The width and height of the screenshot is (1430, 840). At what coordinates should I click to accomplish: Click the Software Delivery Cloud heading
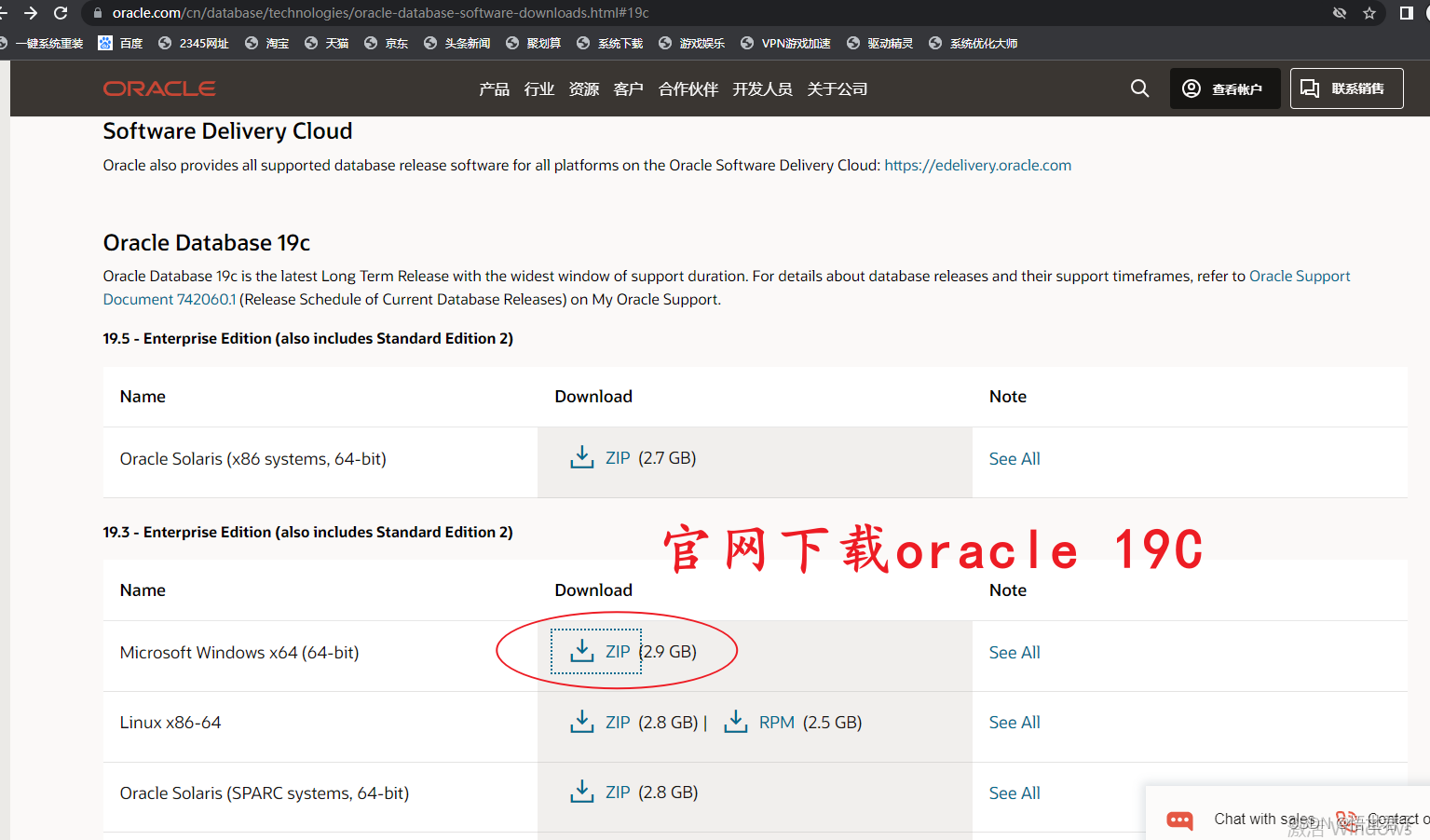pos(227,131)
